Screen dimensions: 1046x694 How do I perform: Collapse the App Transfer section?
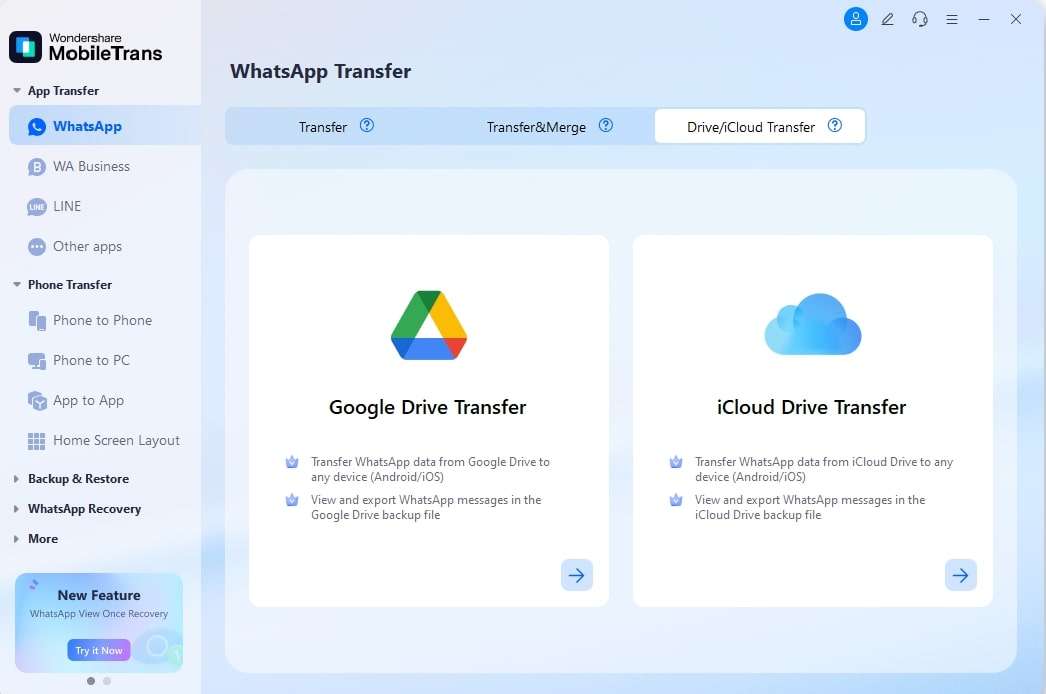point(62,90)
